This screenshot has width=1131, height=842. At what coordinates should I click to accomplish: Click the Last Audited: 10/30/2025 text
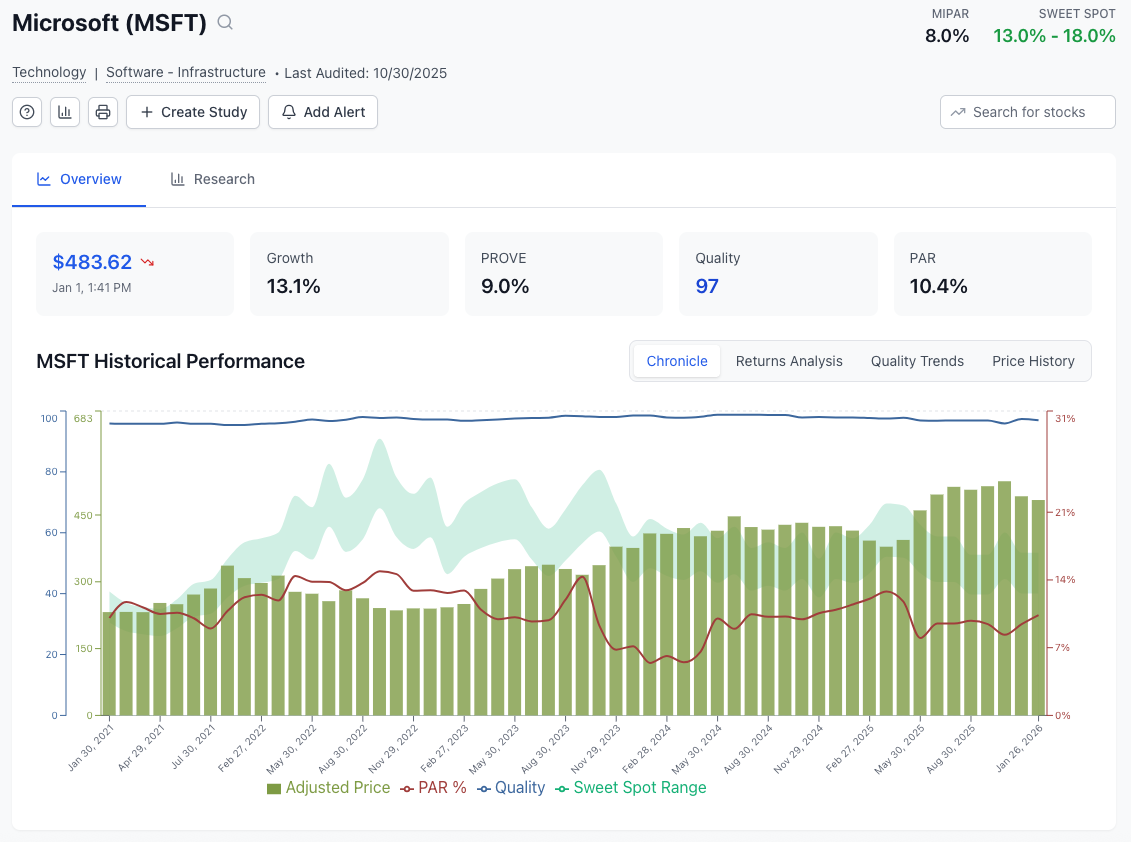click(366, 73)
